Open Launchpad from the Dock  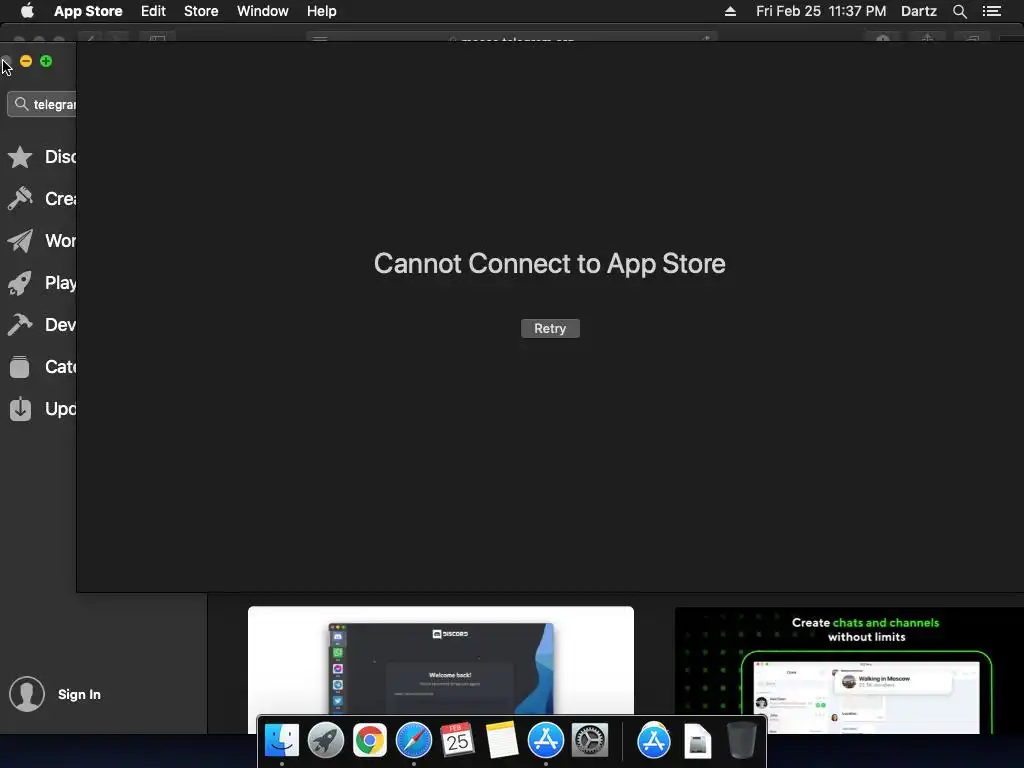click(x=326, y=740)
